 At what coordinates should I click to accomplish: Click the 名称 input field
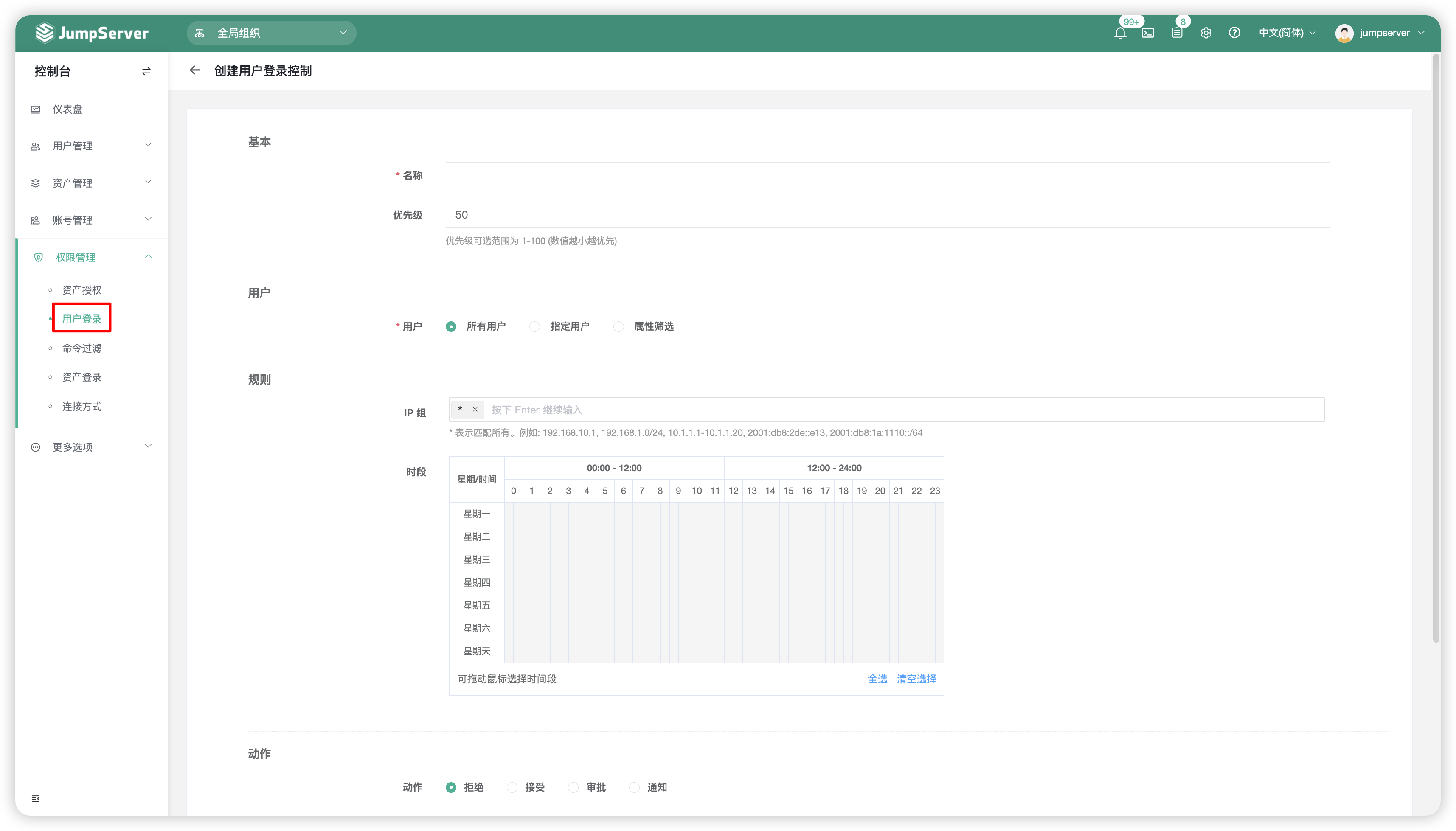point(887,175)
